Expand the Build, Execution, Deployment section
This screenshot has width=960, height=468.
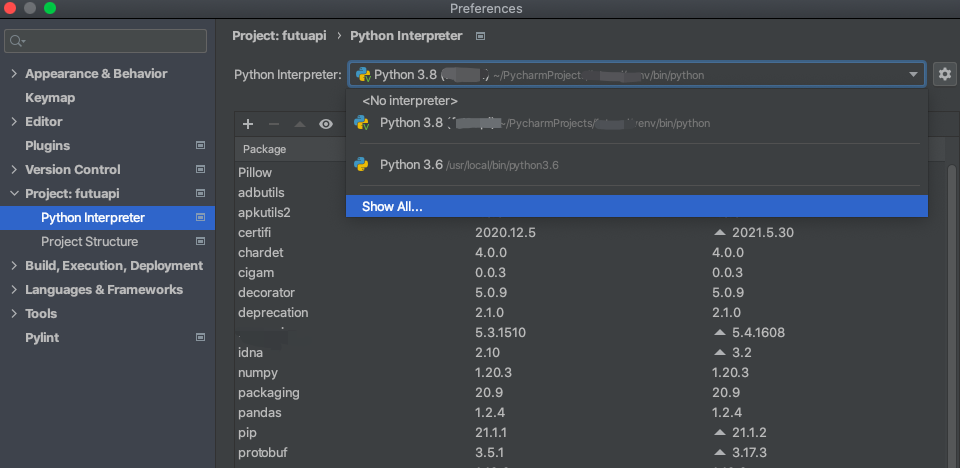(14, 266)
